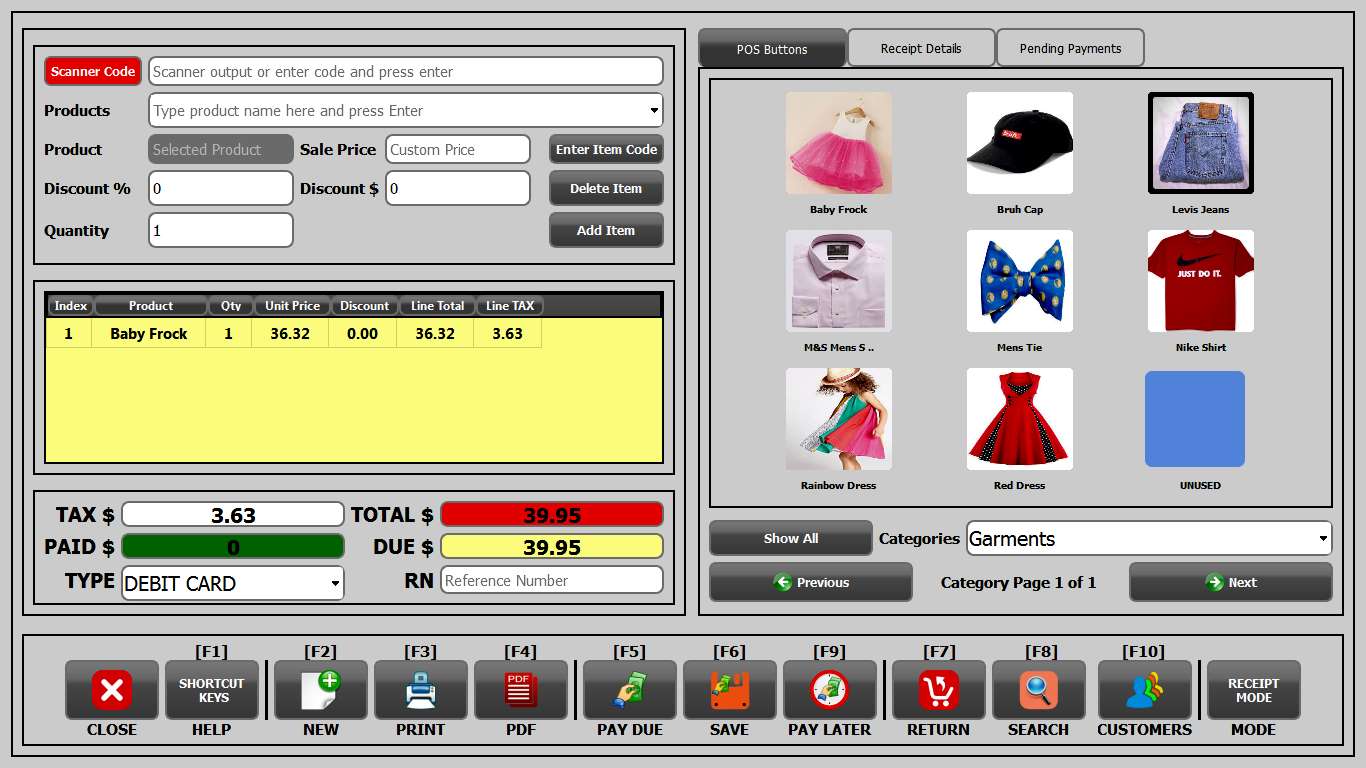The height and width of the screenshot is (768, 1366).
Task: Expand the product name dropdown list
Action: click(x=654, y=110)
